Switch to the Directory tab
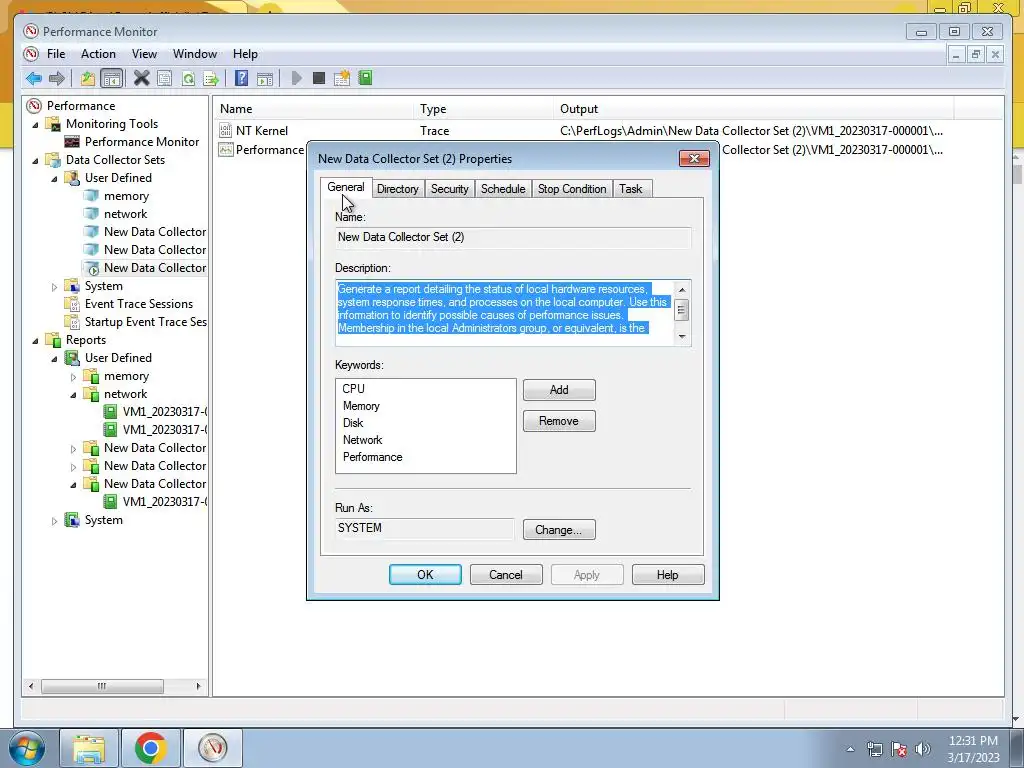1024x768 pixels. (x=397, y=189)
